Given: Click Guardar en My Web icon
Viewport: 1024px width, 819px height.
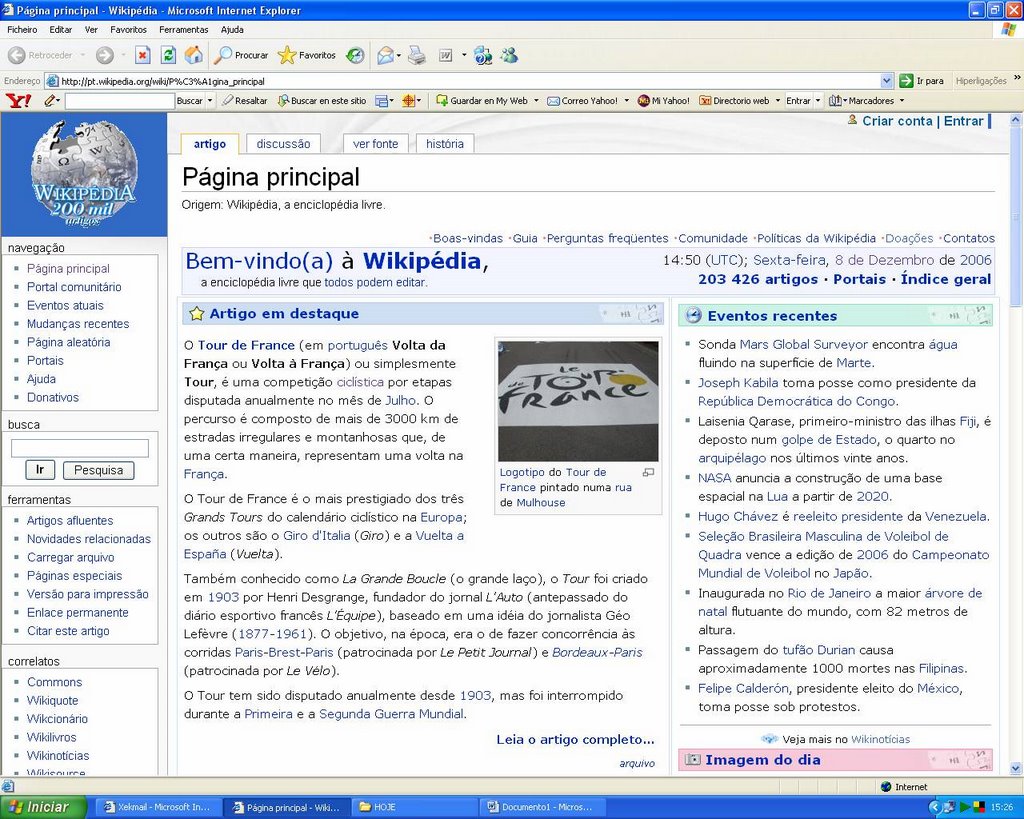Looking at the screenshot, I should (x=441, y=101).
